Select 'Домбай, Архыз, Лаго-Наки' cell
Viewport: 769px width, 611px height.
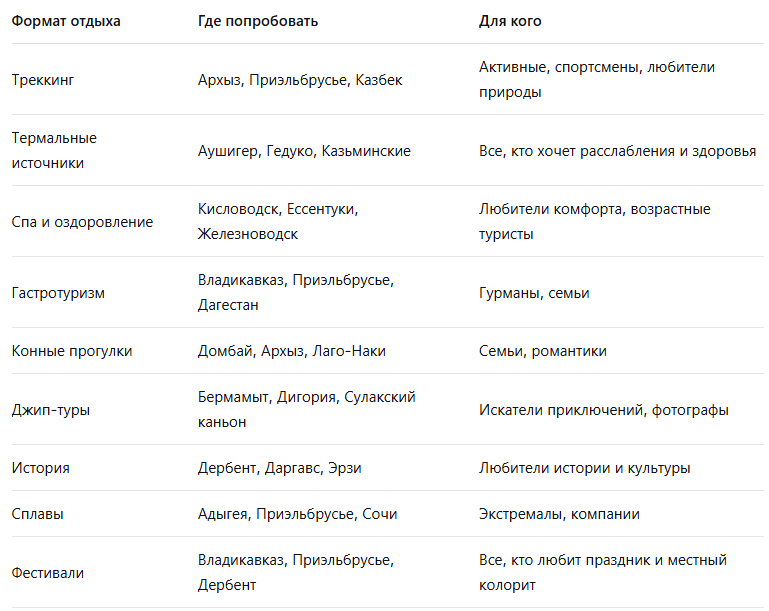[292, 351]
